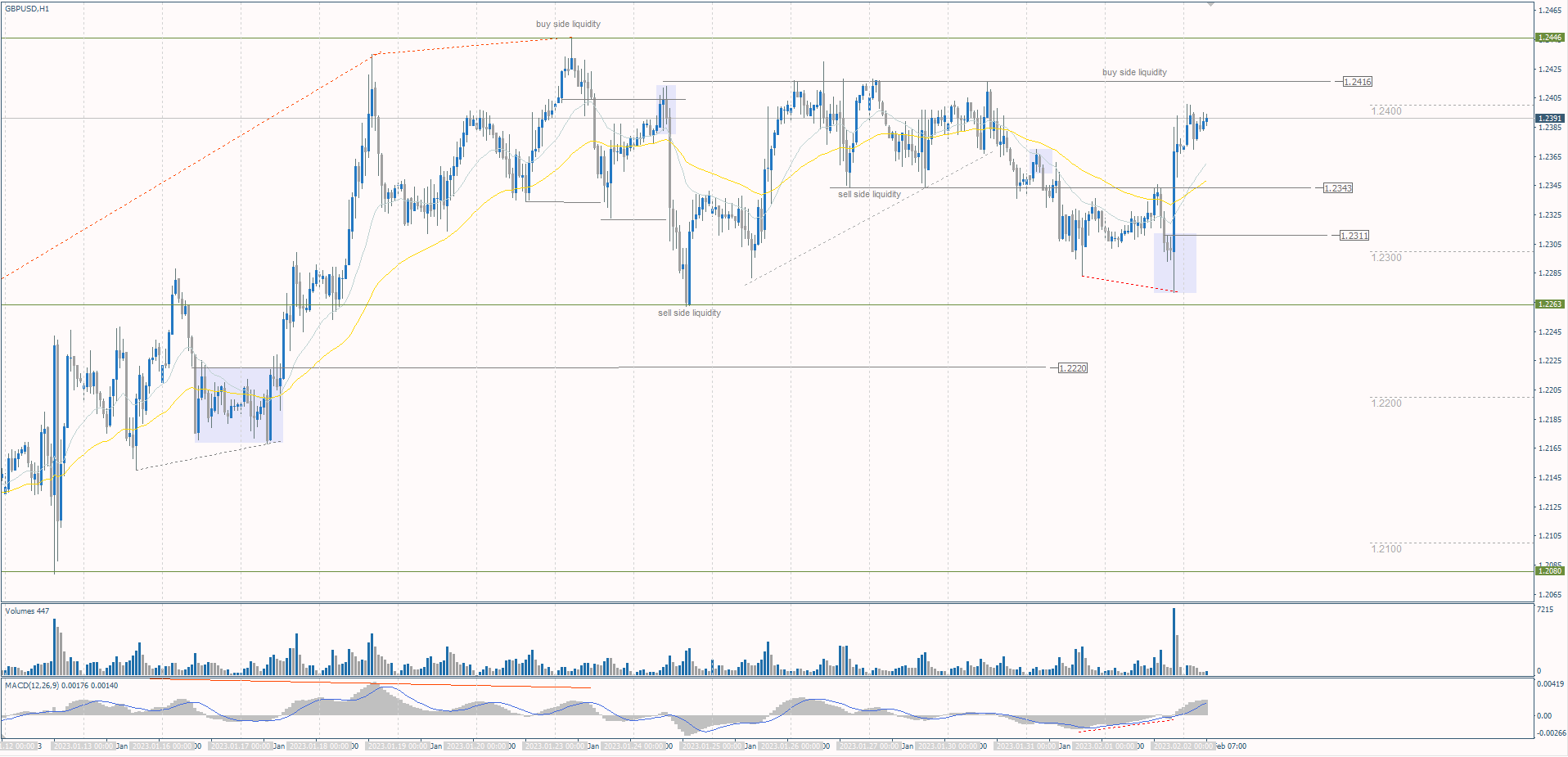Click the green 1.2446 price scale marker
This screenshot has width=1568, height=757.
[x=1549, y=38]
